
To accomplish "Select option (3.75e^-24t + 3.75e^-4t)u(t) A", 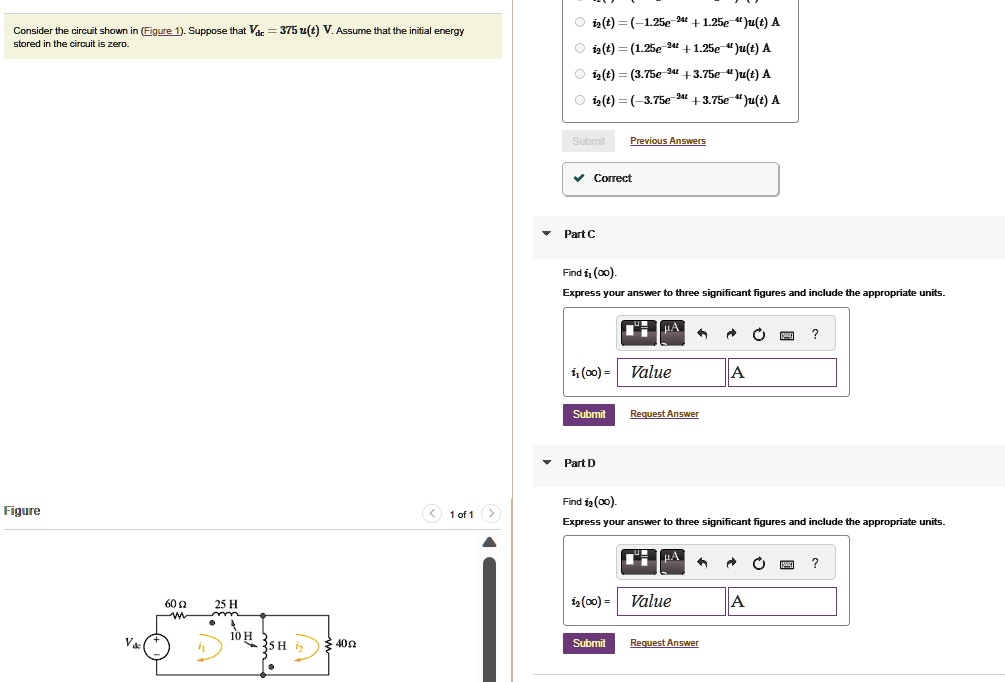I will [580, 74].
